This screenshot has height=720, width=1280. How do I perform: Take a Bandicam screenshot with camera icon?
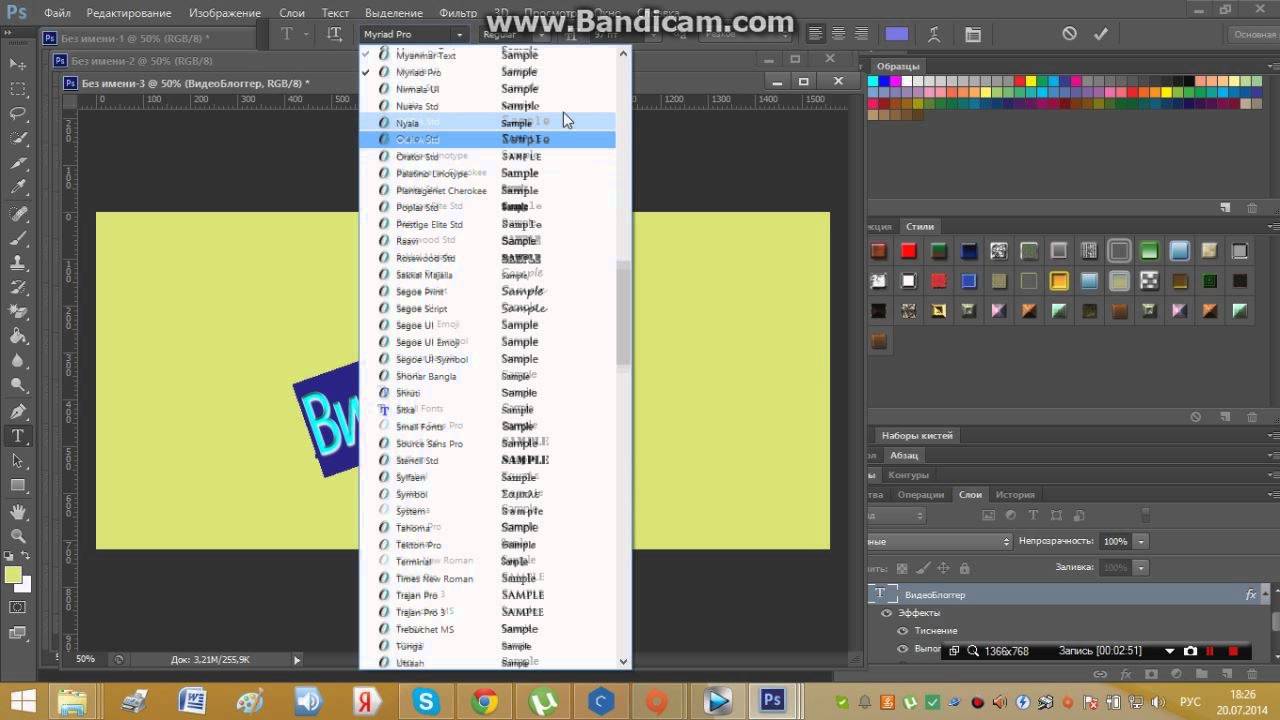pos(1190,651)
